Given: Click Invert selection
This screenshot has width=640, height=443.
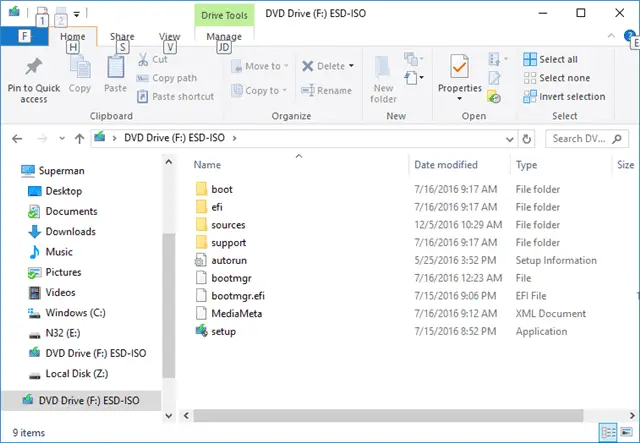Looking at the screenshot, I should tap(564, 97).
